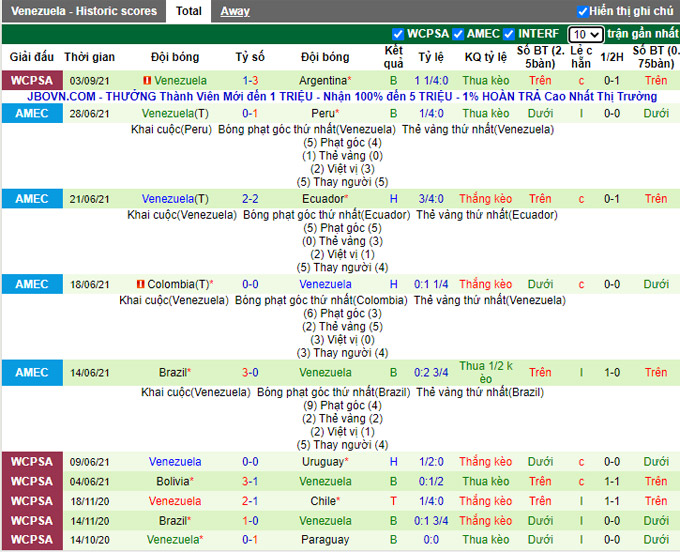Open the JBOVN.COM promotional banner link
Viewport: 680px width, 552px height.
pyautogui.click(x=342, y=97)
